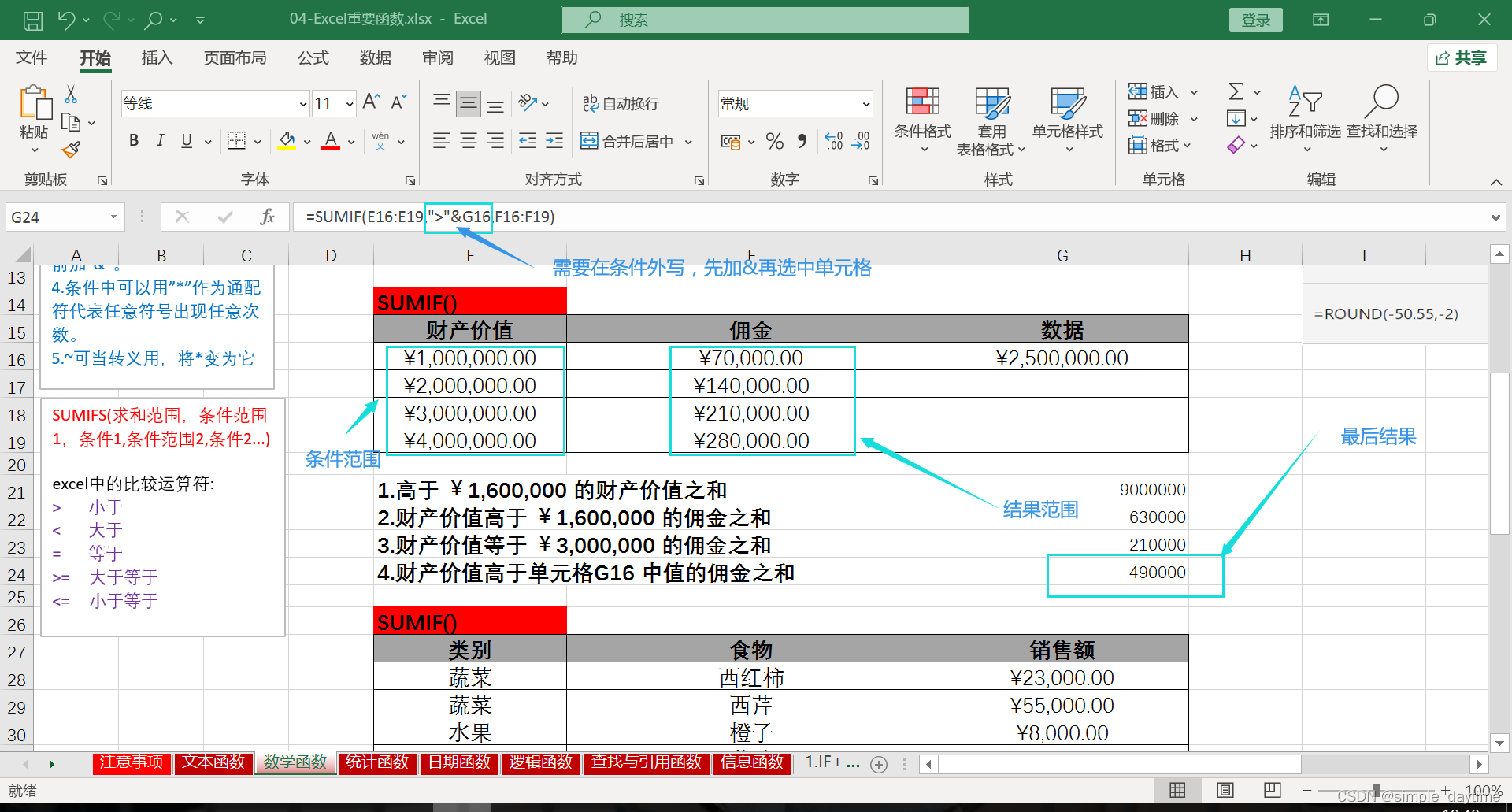Click the Page Break Preview icon
The image size is (1512, 812).
1273,790
